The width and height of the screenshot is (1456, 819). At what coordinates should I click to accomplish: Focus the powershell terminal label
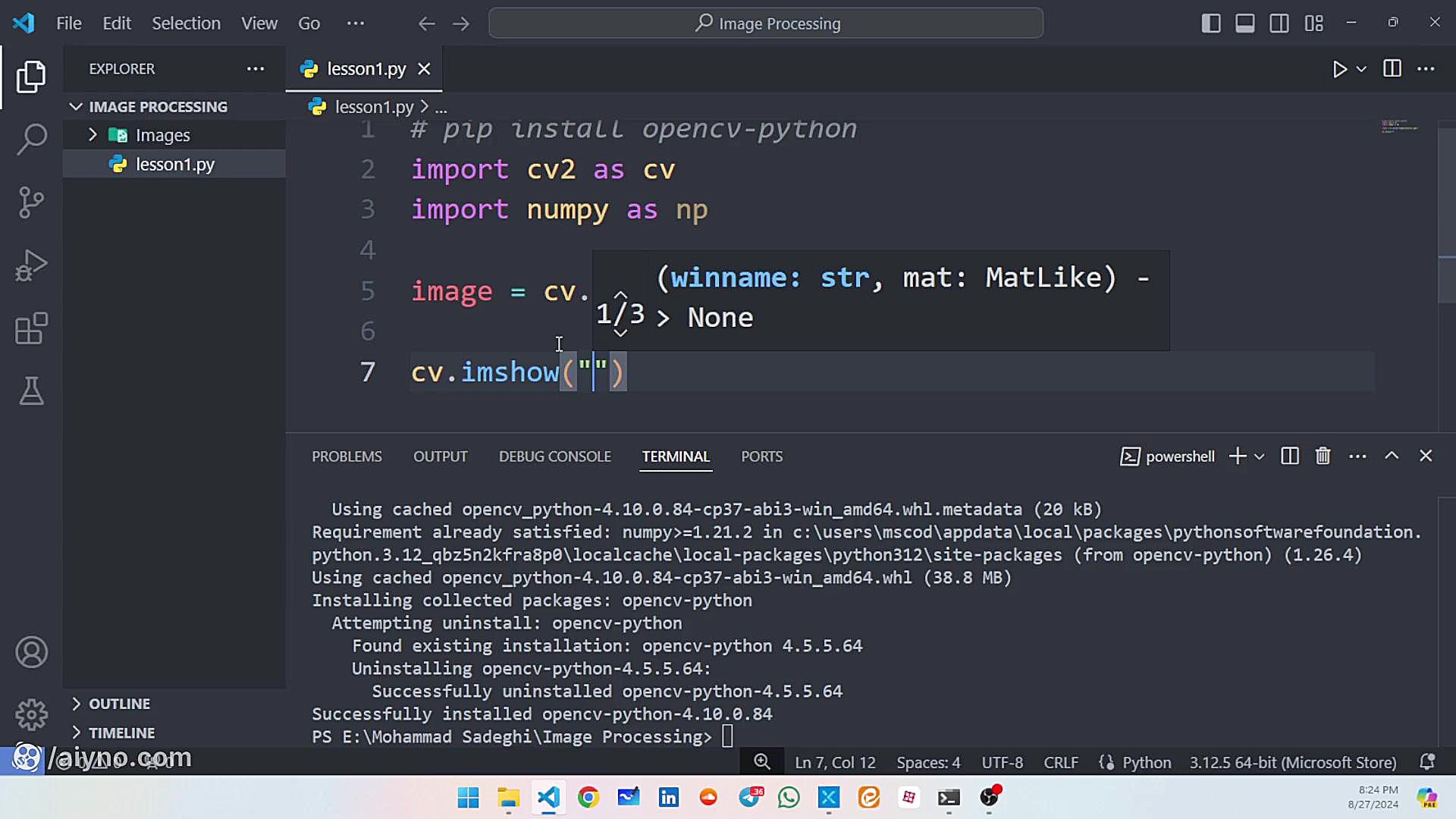[x=1168, y=456]
